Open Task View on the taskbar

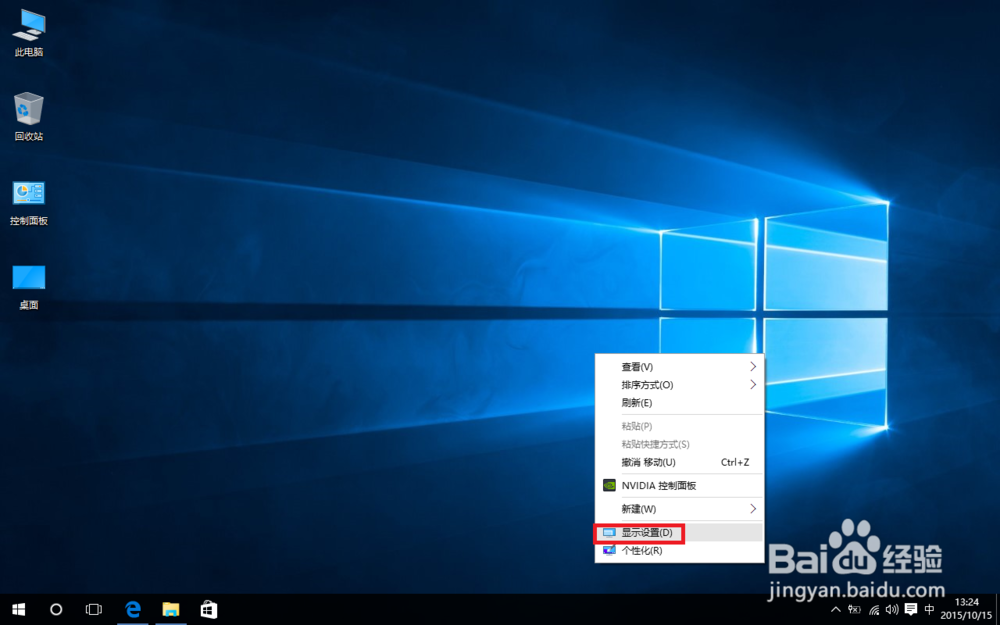[93, 609]
